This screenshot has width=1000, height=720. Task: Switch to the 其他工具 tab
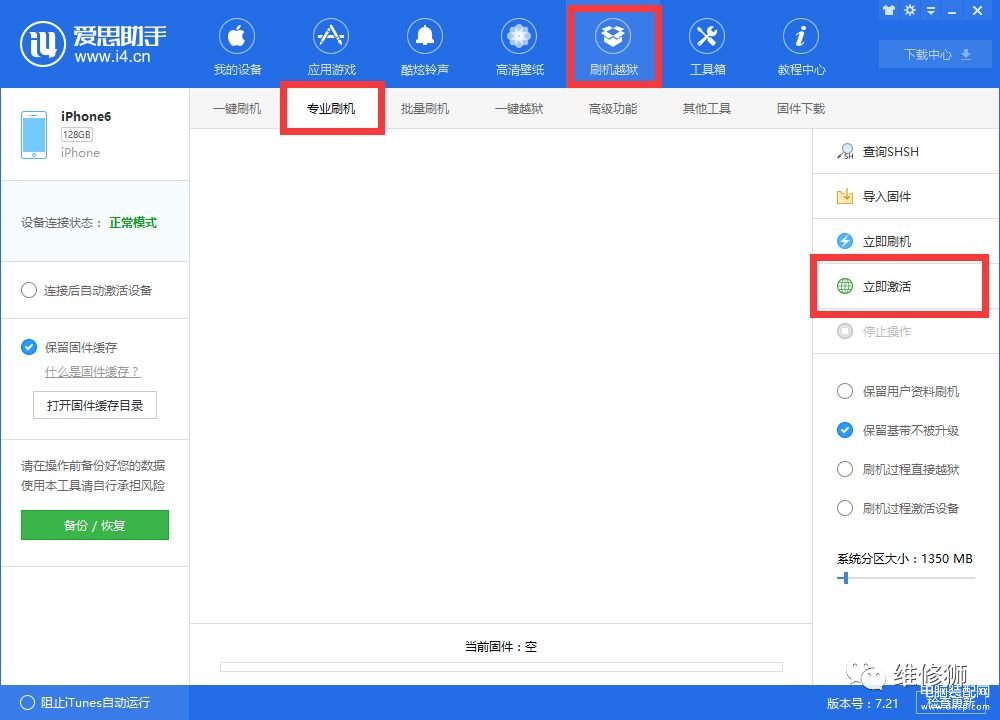click(x=707, y=108)
